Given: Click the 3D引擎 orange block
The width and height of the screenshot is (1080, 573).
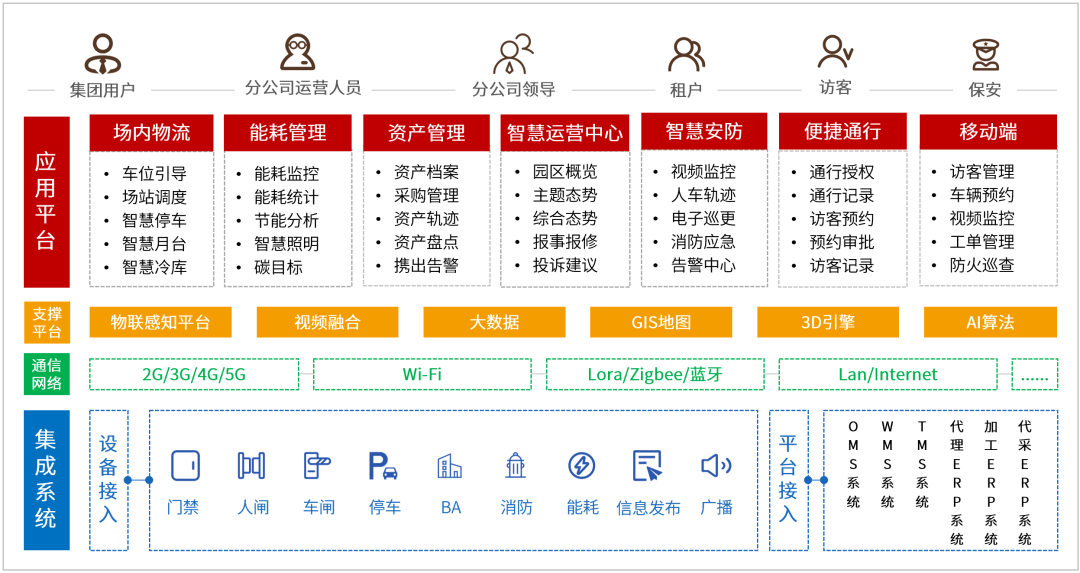Looking at the screenshot, I should (x=828, y=322).
